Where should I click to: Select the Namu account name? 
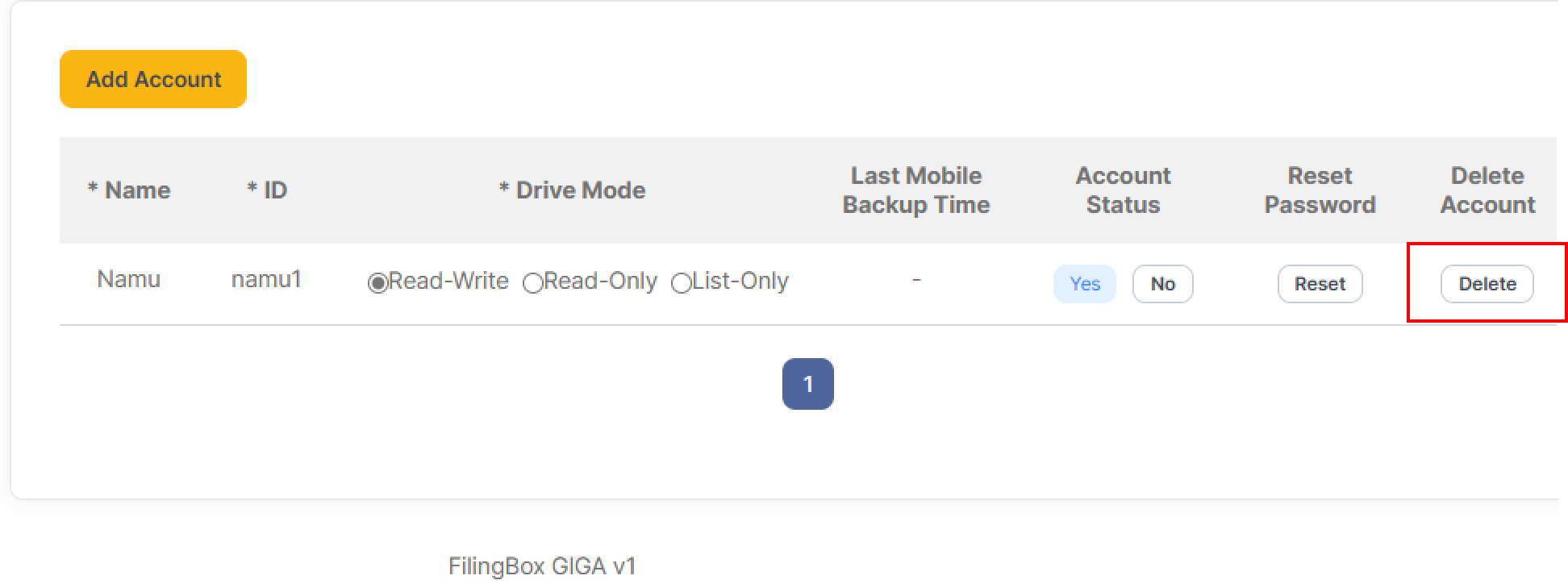[129, 280]
